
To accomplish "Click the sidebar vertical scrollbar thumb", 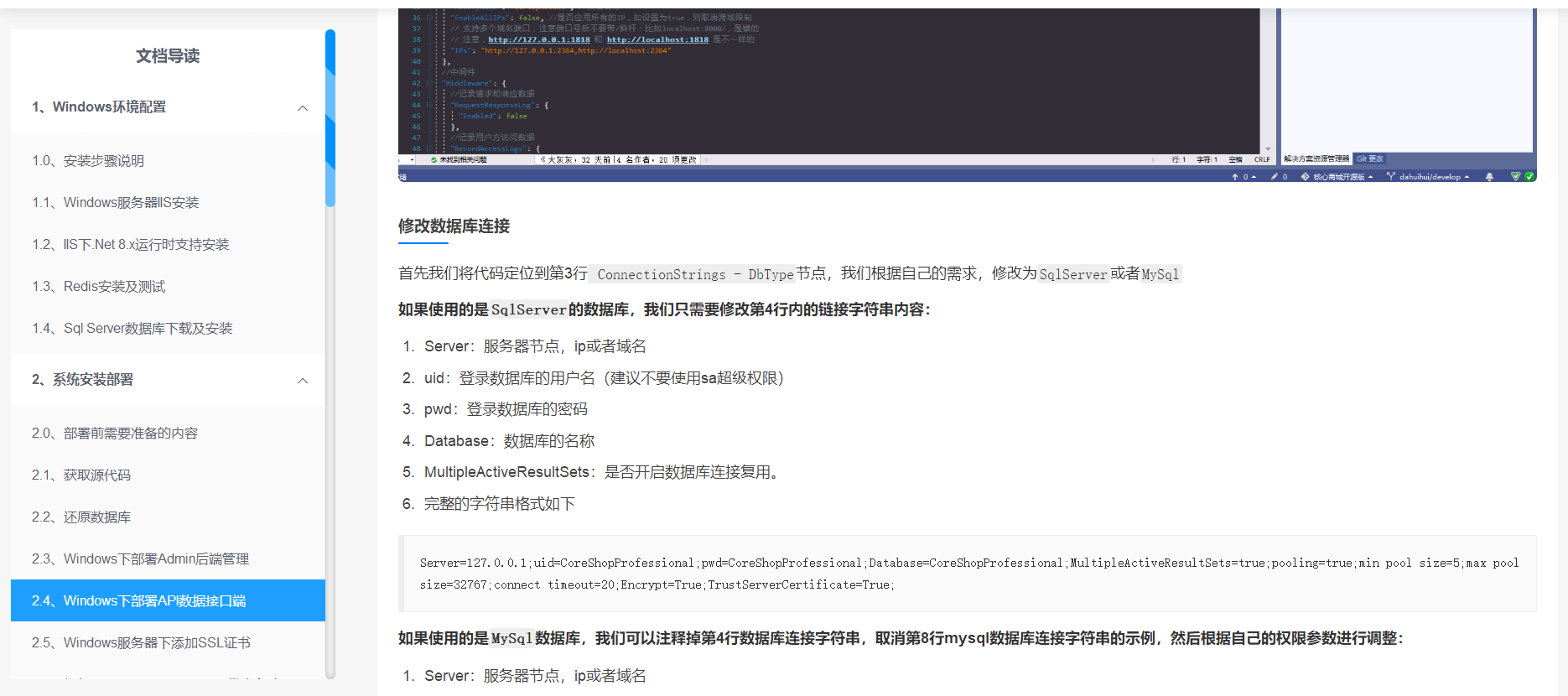I will [330, 117].
